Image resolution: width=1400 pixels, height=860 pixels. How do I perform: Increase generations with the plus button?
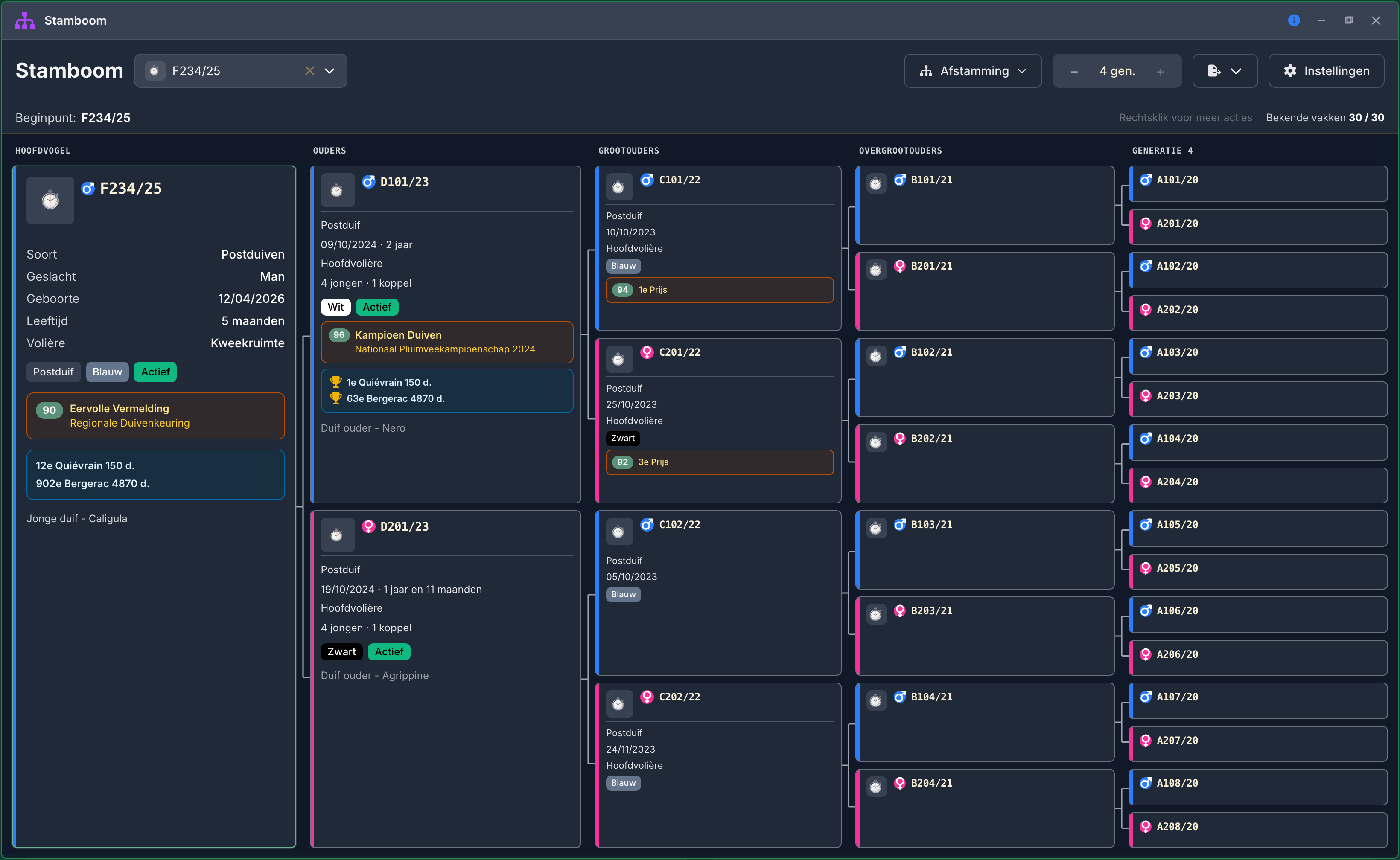coord(1160,72)
